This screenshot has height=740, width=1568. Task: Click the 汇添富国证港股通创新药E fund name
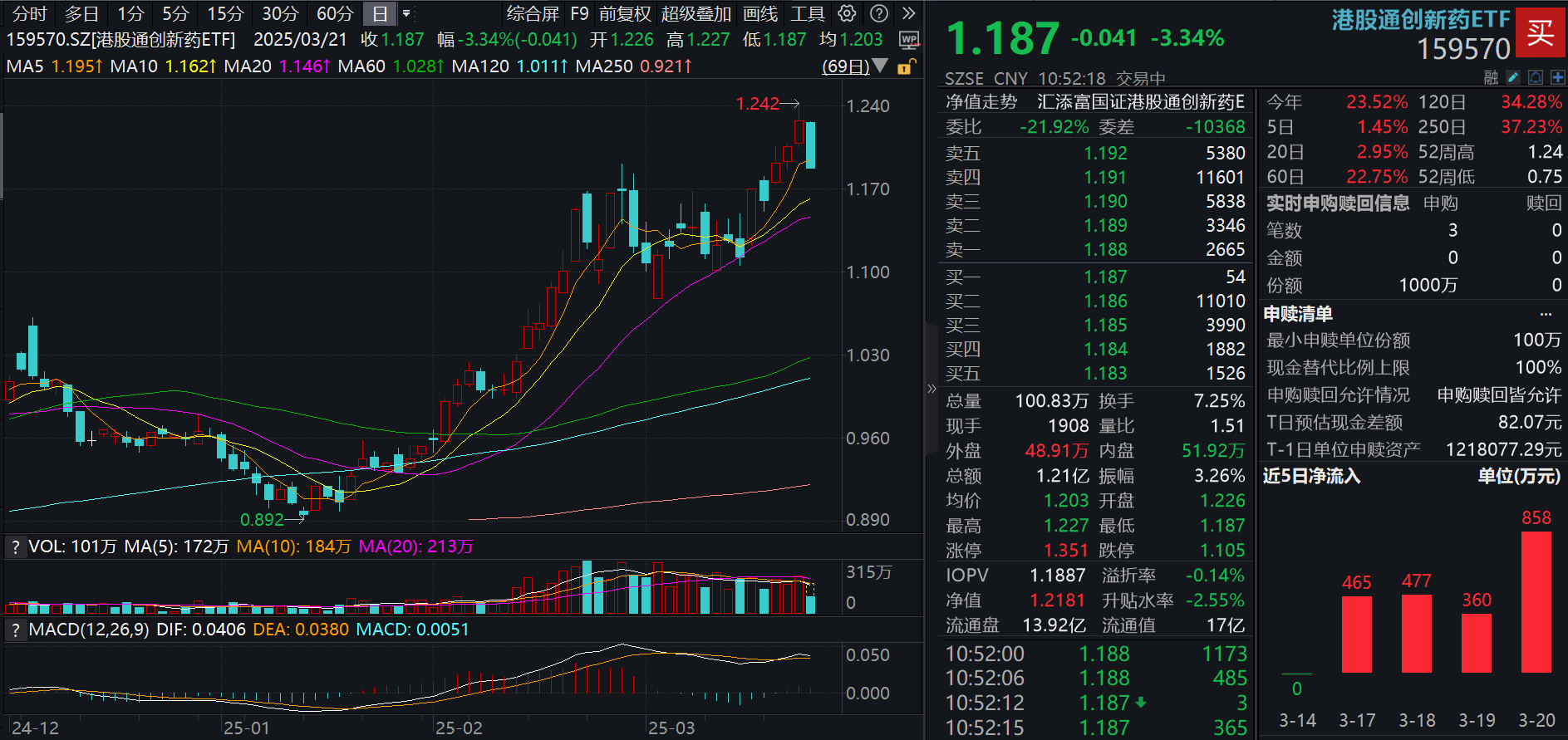tap(1141, 101)
